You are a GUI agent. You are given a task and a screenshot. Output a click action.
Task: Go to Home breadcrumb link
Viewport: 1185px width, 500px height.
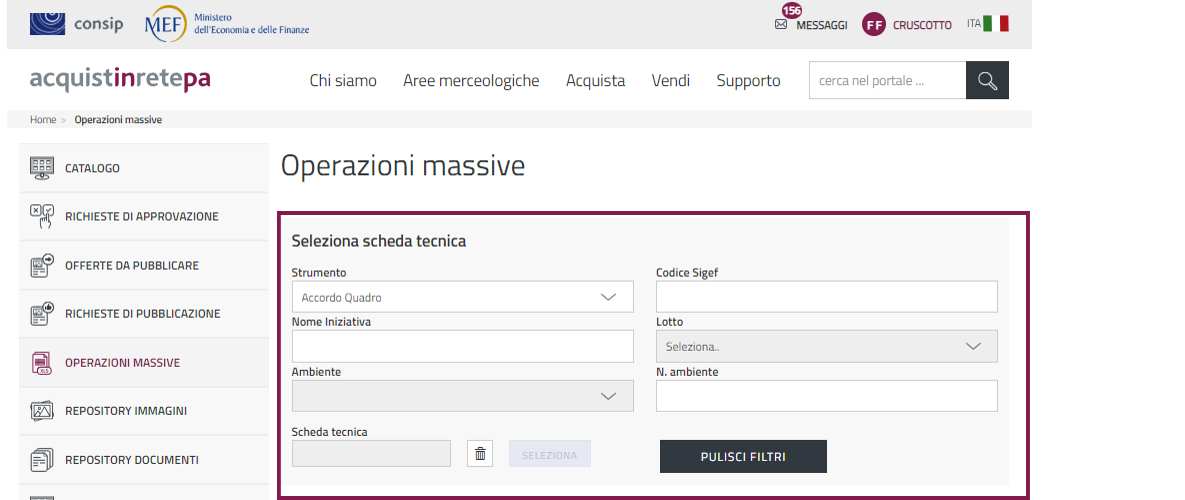tap(43, 120)
